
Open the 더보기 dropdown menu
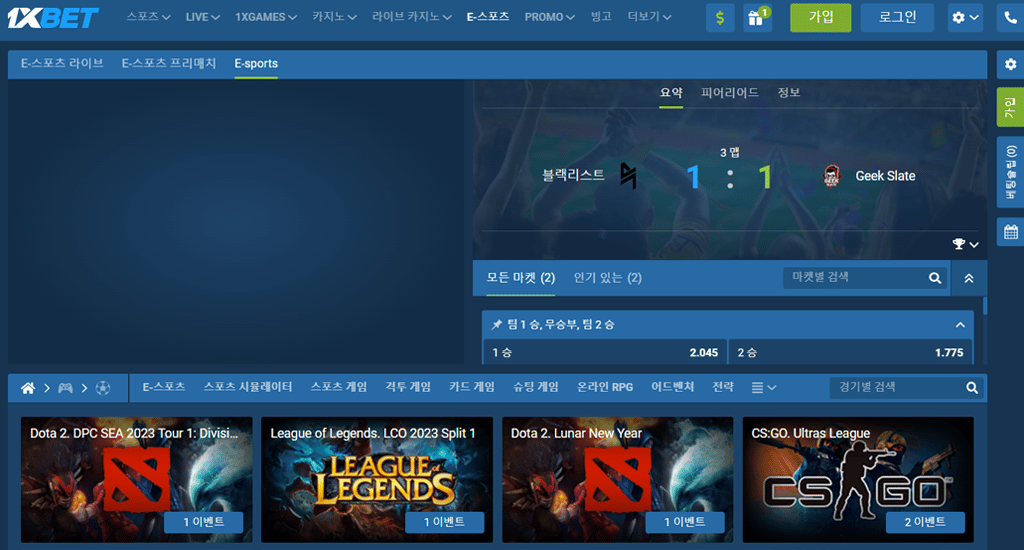(649, 17)
